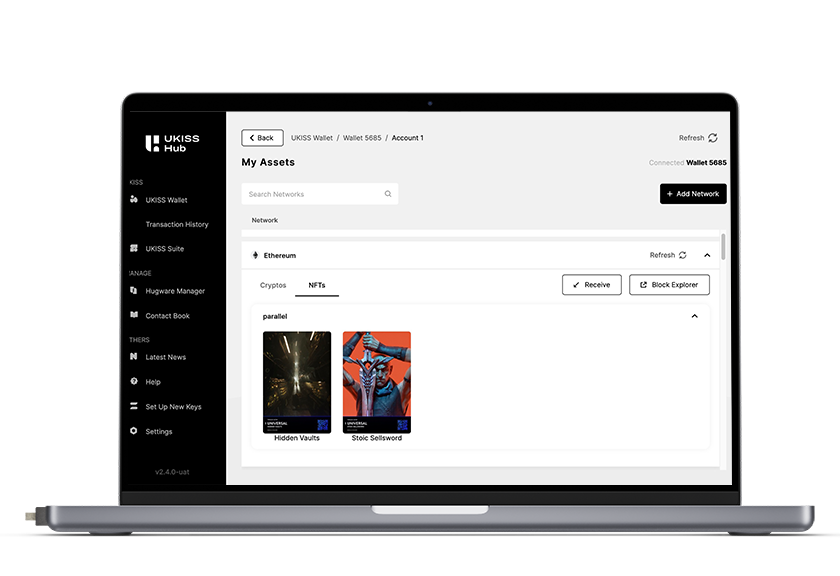840x576 pixels.
Task: Click the Receive button
Action: click(x=591, y=285)
